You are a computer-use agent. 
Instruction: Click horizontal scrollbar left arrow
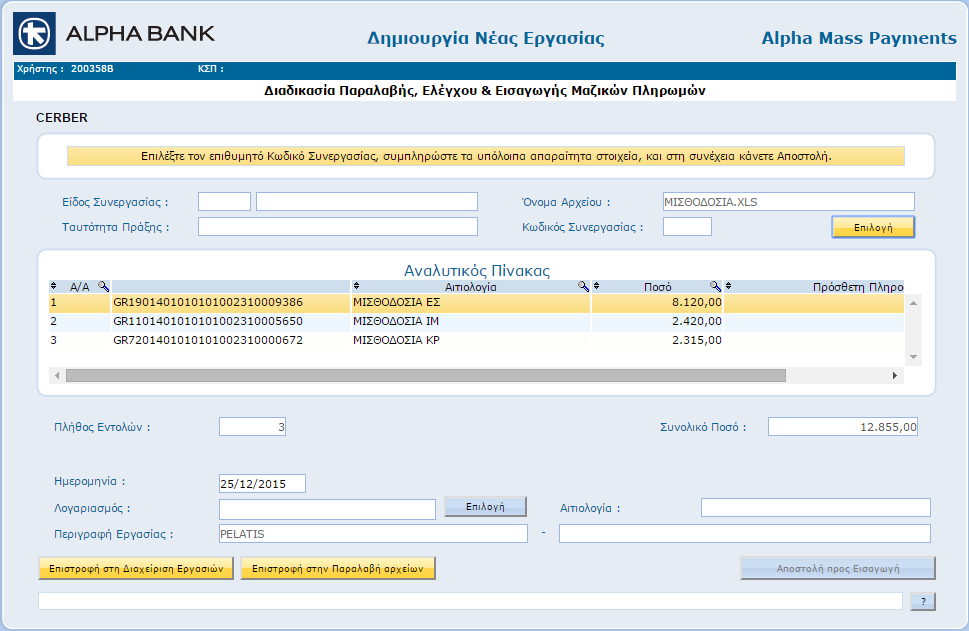[57, 375]
